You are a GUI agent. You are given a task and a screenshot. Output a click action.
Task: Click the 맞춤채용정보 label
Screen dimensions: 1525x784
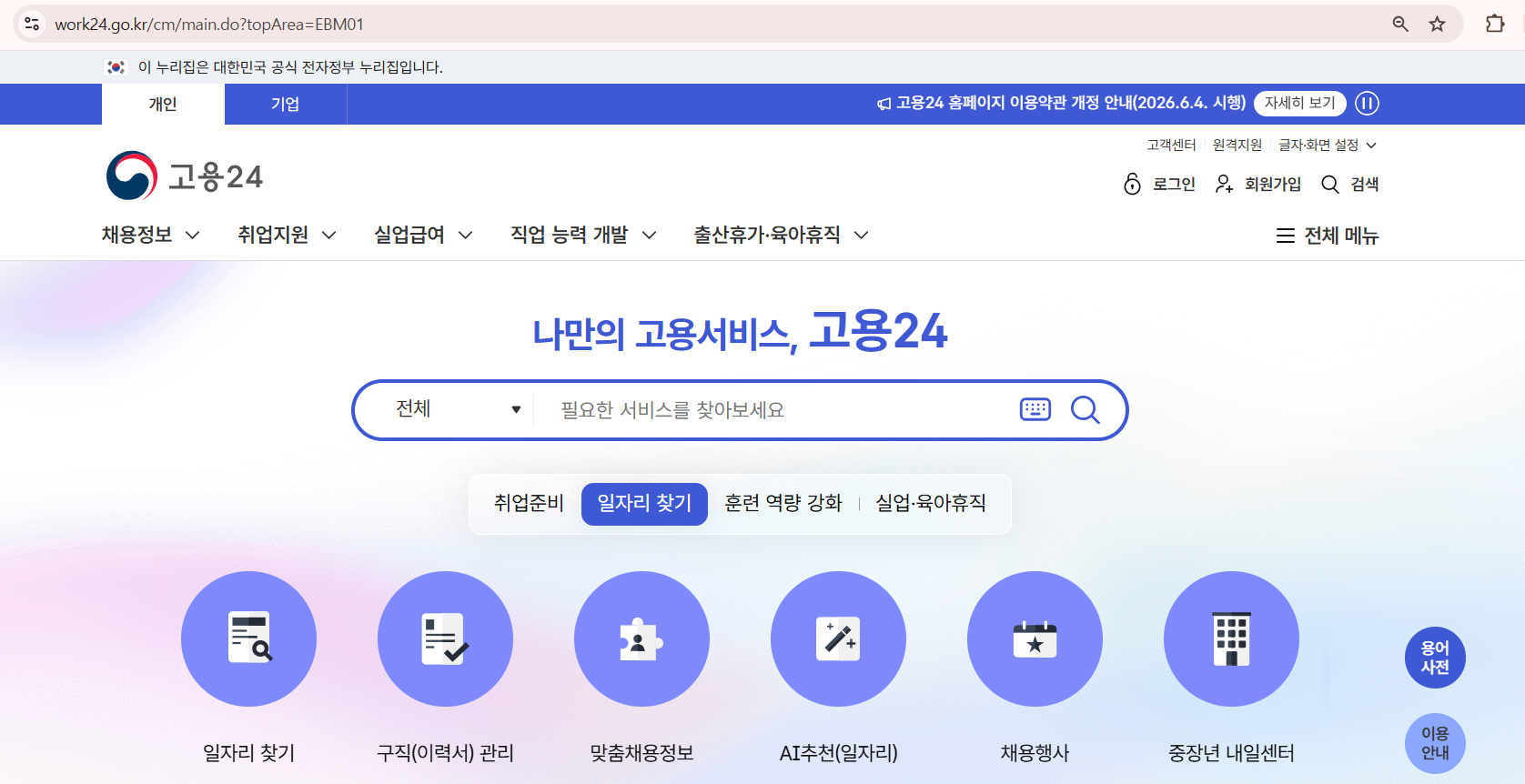click(x=641, y=753)
